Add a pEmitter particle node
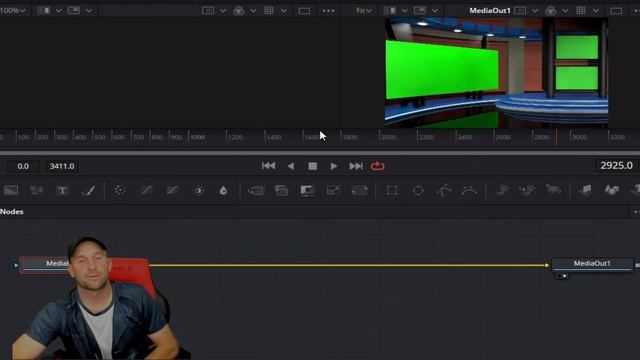 pos(502,190)
